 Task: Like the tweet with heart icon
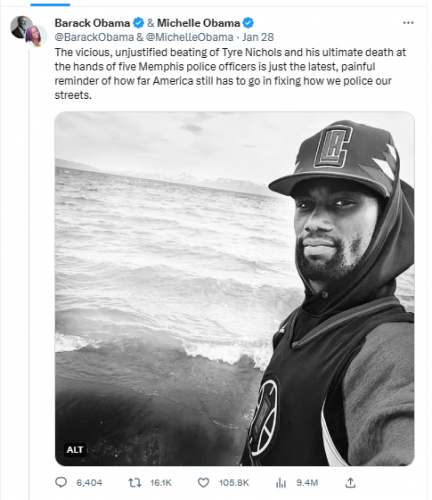click(203, 482)
